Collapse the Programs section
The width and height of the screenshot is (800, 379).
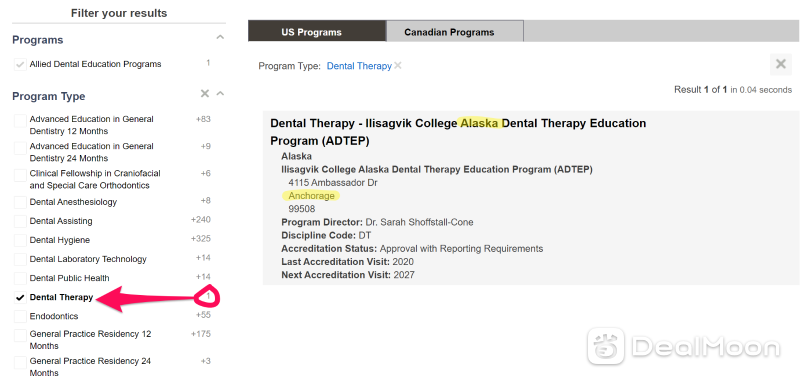point(220,37)
